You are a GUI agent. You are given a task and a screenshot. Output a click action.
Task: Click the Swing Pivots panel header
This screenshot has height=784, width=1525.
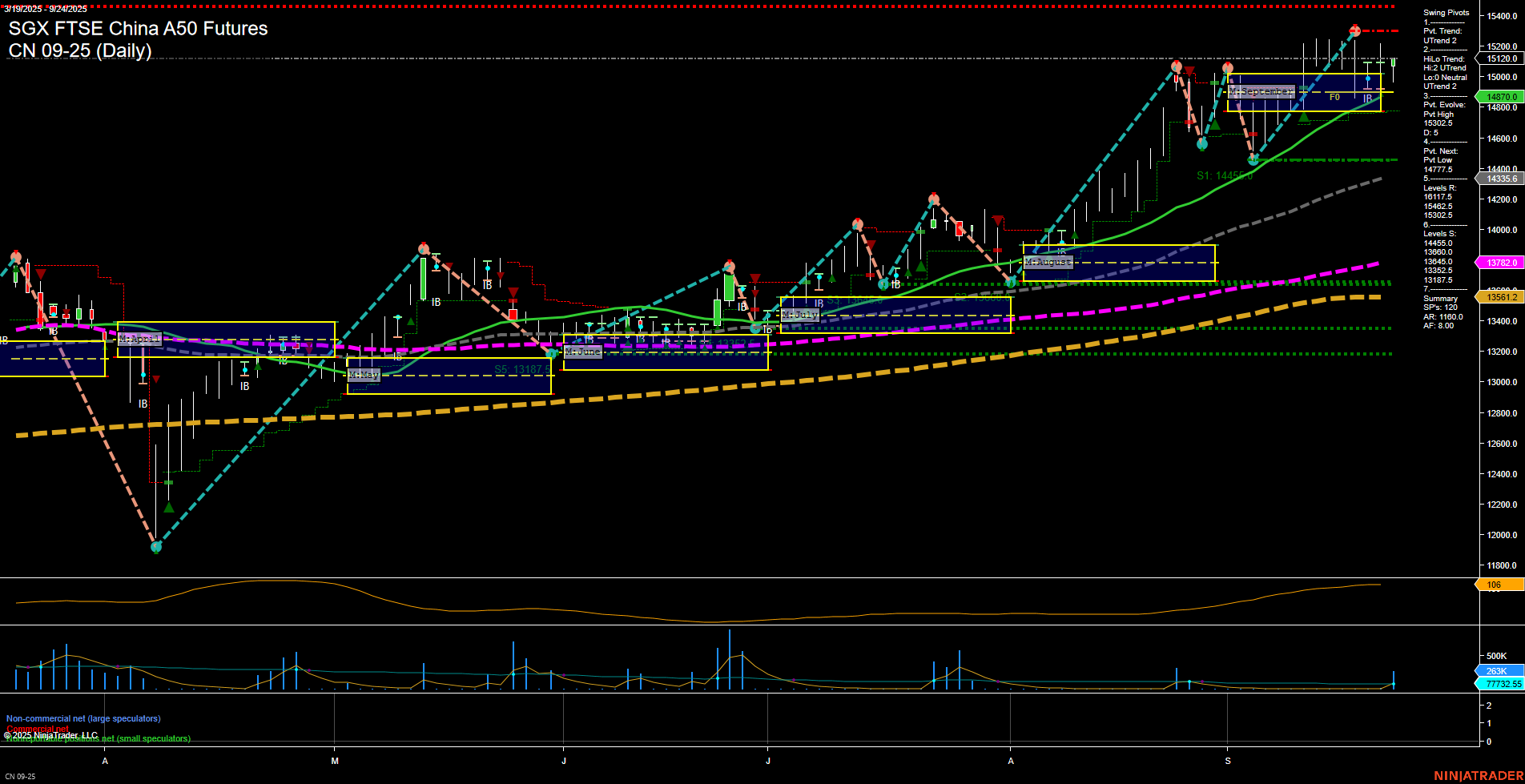coord(1446,12)
